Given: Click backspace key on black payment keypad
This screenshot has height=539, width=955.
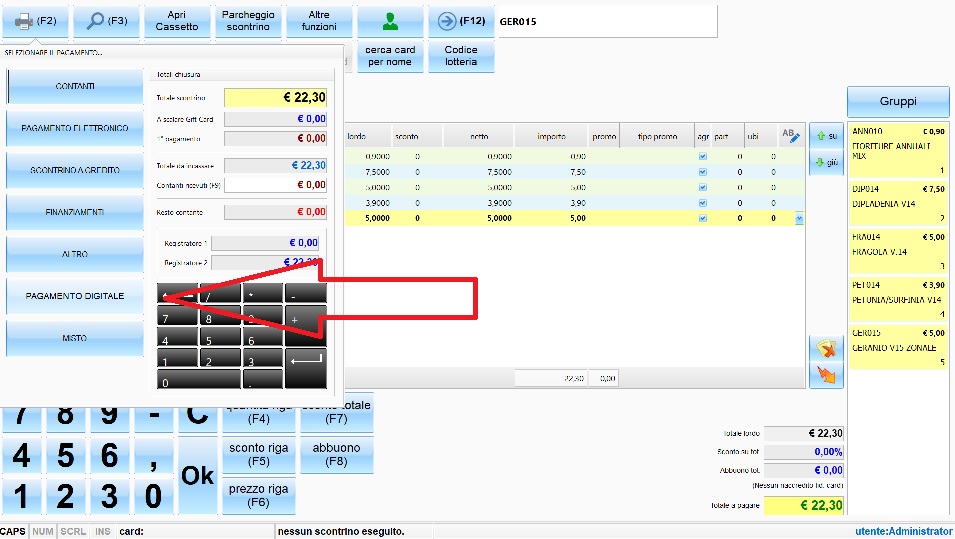Looking at the screenshot, I should tap(177, 294).
